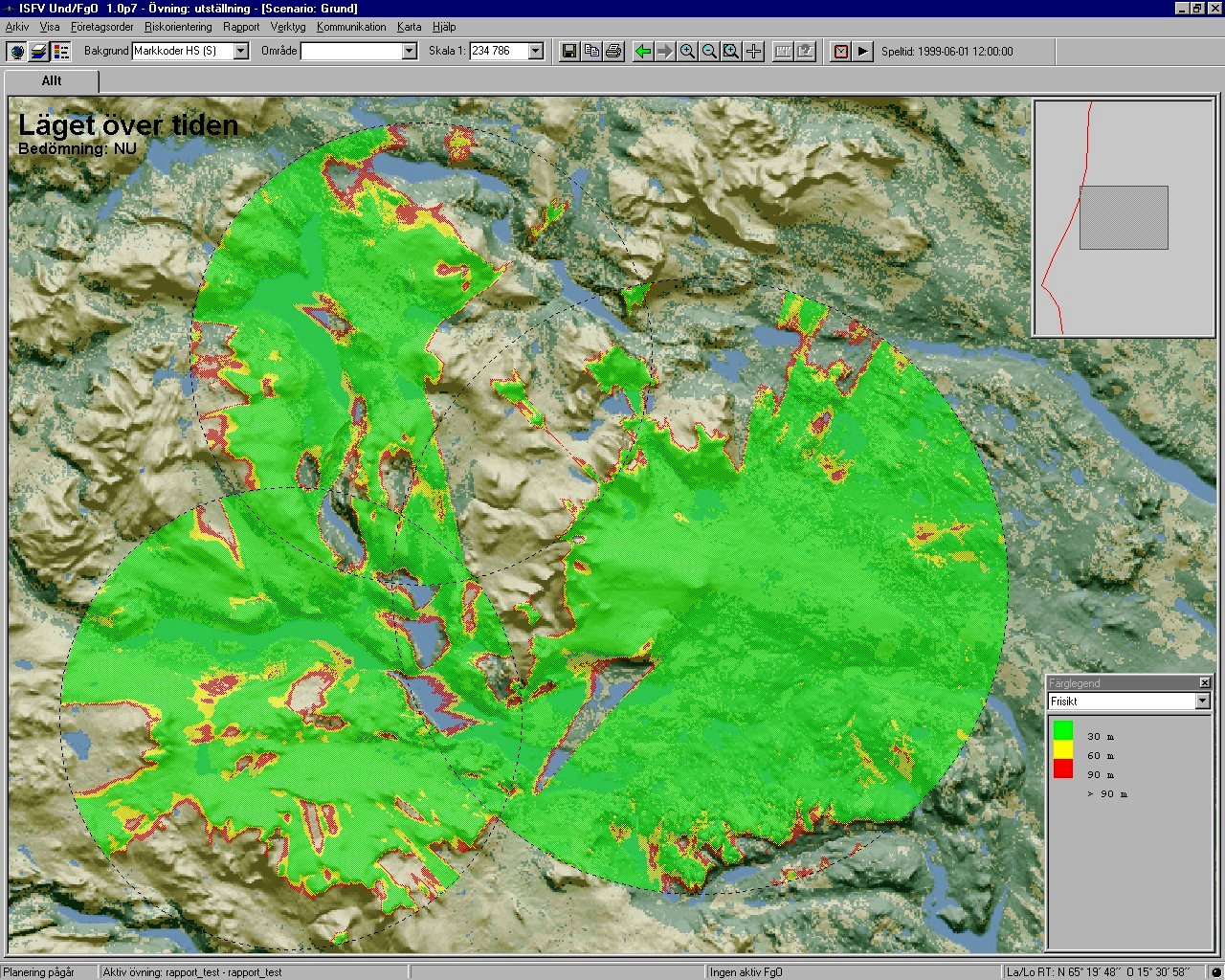Click the Speltid 1999-06-01 12:00:00 text
Viewport: 1225px width, 980px height.
point(947,52)
